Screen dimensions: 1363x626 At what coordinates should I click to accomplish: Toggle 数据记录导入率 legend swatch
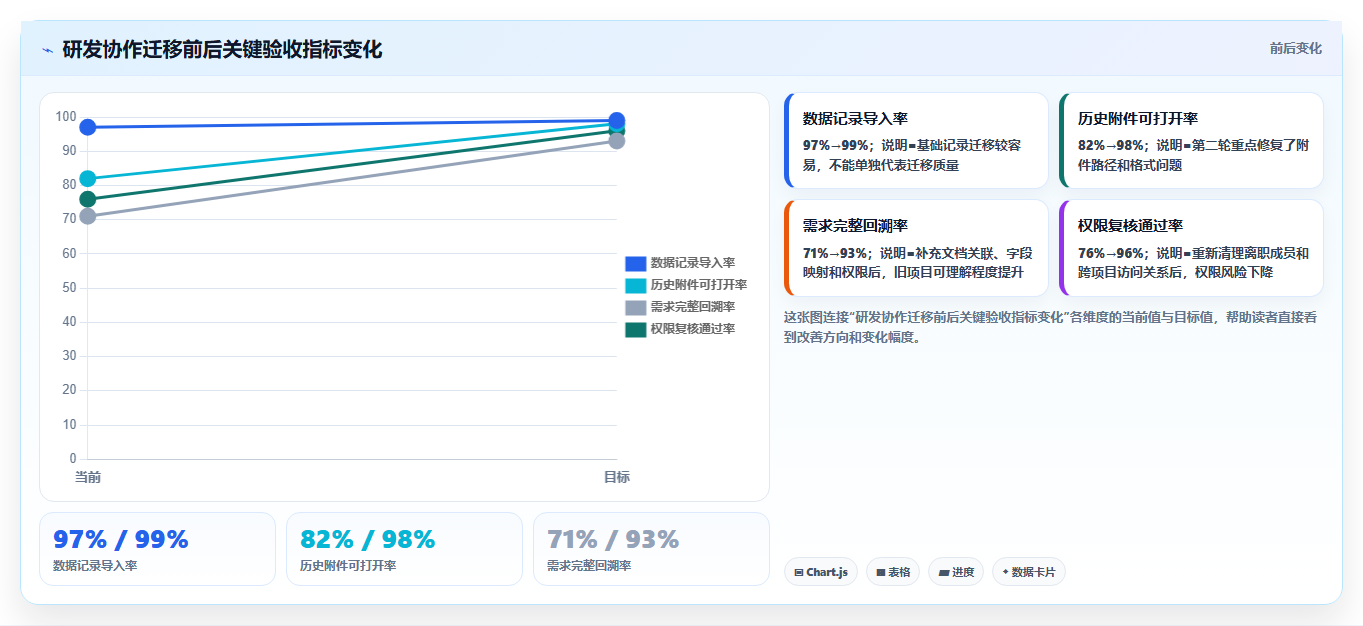(635, 263)
